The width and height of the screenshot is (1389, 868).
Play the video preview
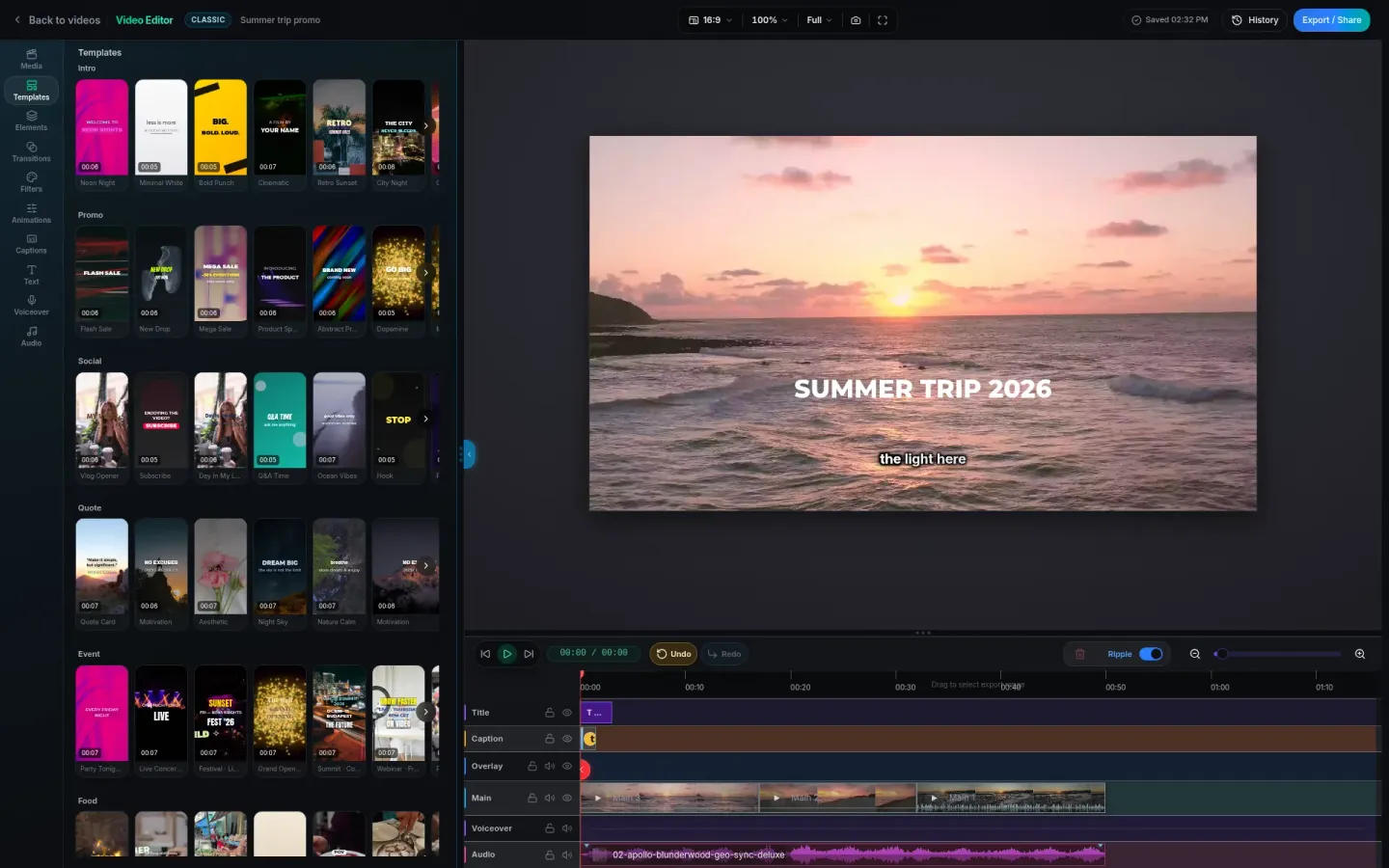507,654
